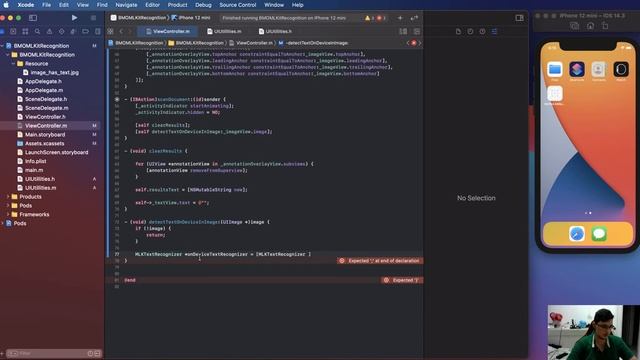The width and height of the screenshot is (640, 360).
Task: Go back with the editor history arrow
Action: (121, 31)
